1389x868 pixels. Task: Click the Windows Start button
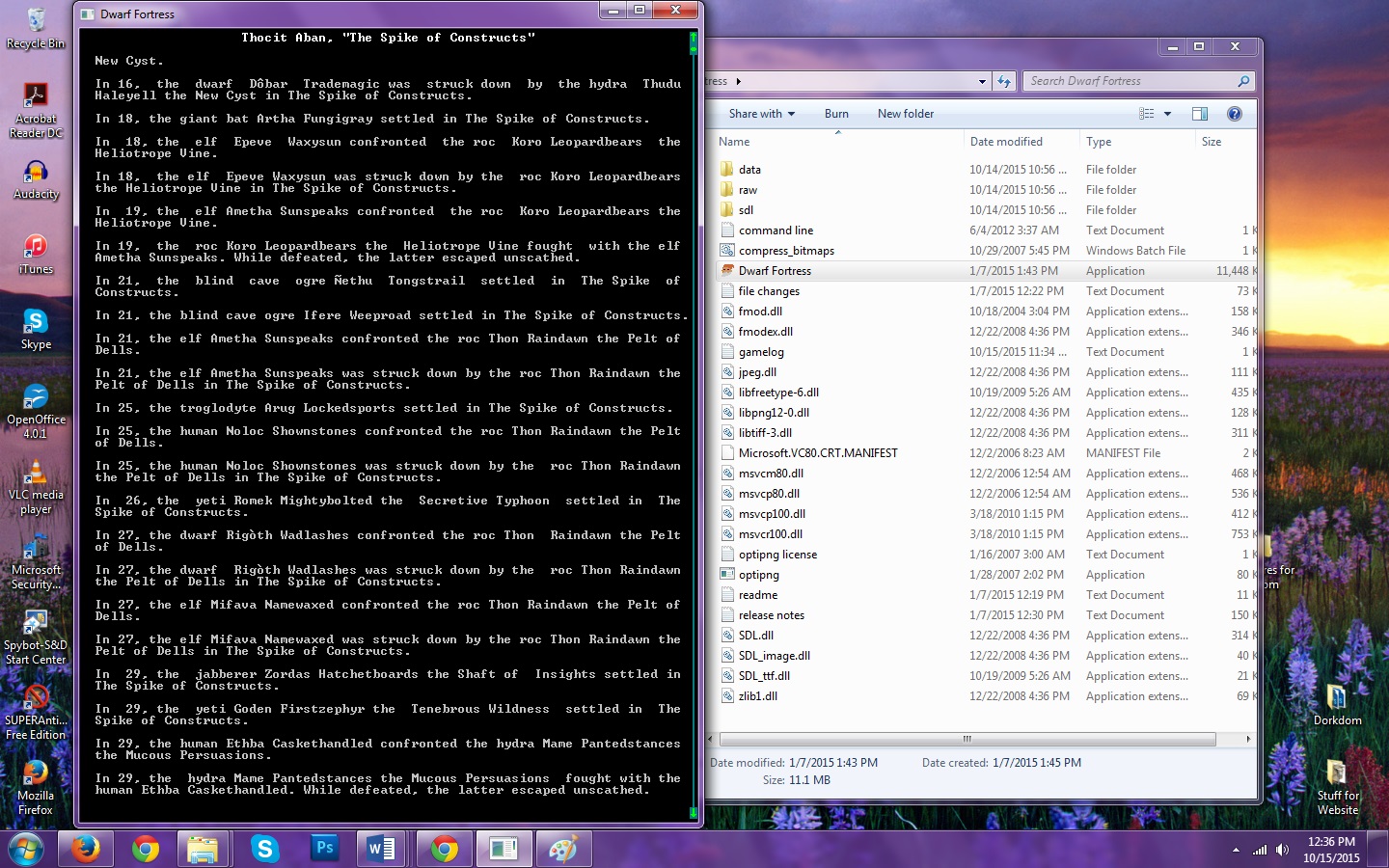click(26, 849)
